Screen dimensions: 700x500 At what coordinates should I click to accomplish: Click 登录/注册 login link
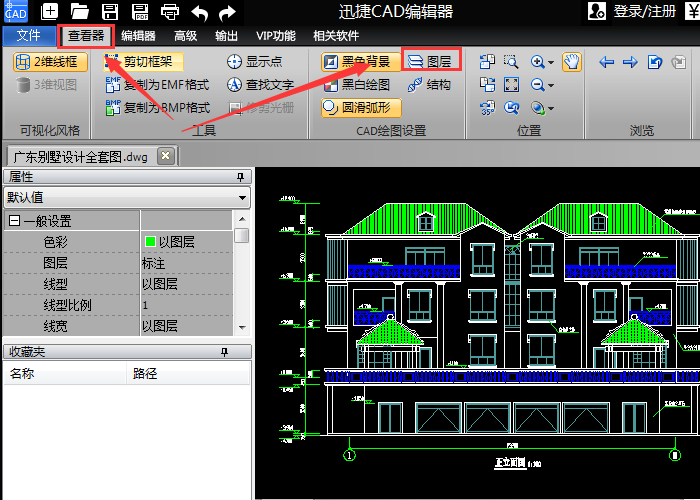pyautogui.click(x=645, y=12)
